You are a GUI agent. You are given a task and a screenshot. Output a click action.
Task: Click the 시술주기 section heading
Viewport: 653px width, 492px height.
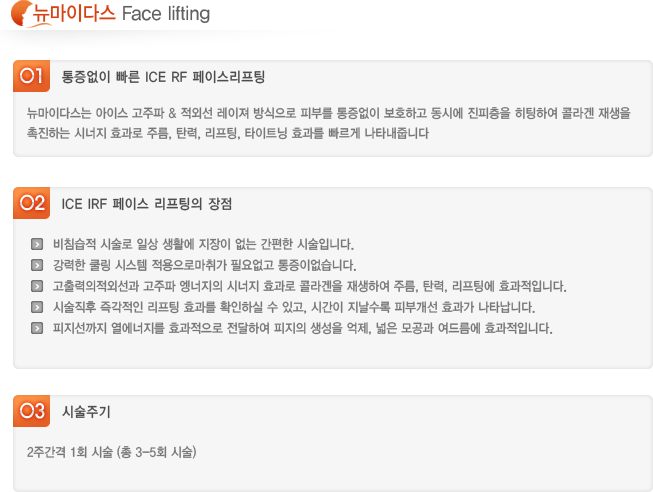click(x=86, y=412)
